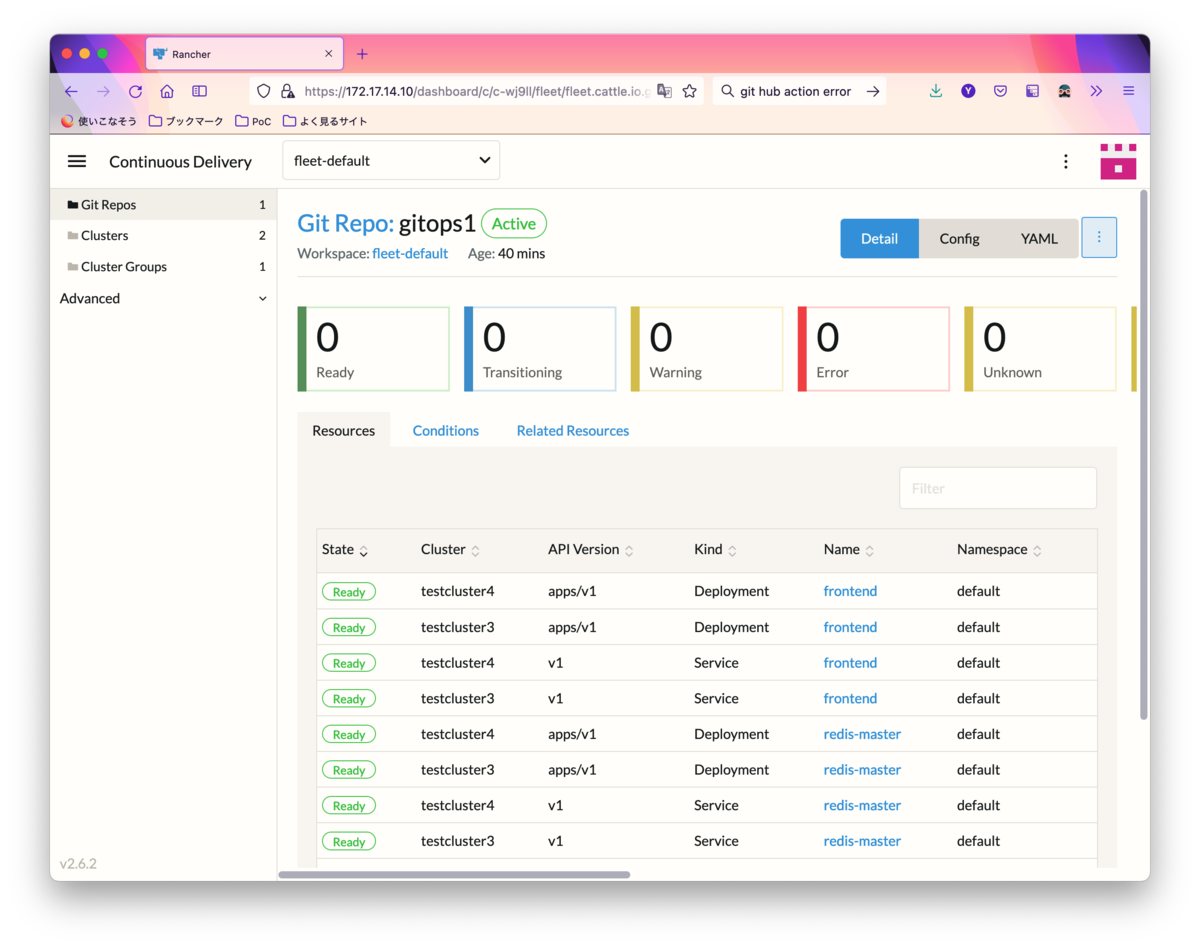Open the fleet-default workspace dropdown
Image resolution: width=1200 pixels, height=947 pixels.
[x=391, y=160]
